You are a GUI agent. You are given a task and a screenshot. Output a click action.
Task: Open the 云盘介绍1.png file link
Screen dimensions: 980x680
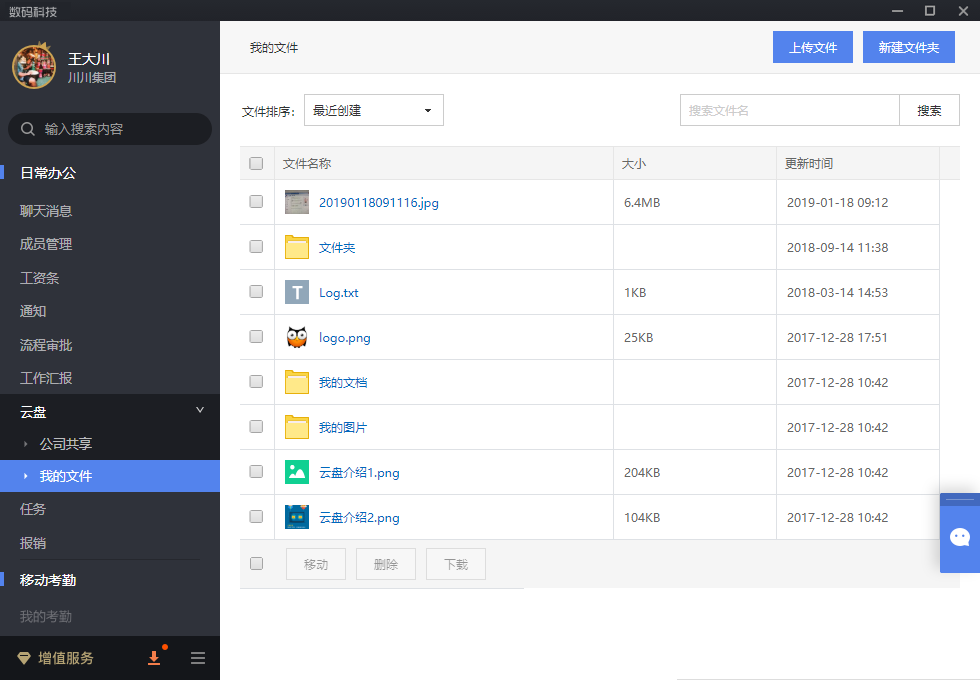click(359, 472)
